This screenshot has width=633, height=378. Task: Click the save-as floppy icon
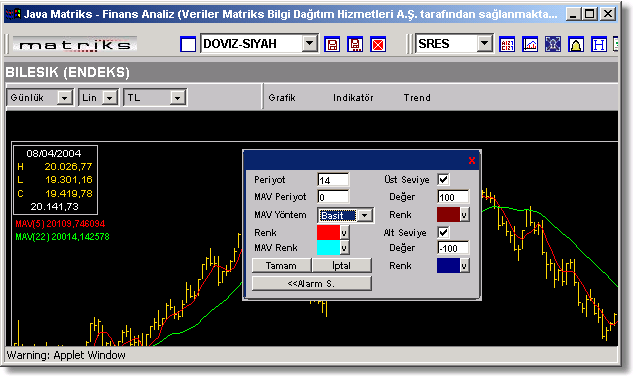(x=355, y=44)
